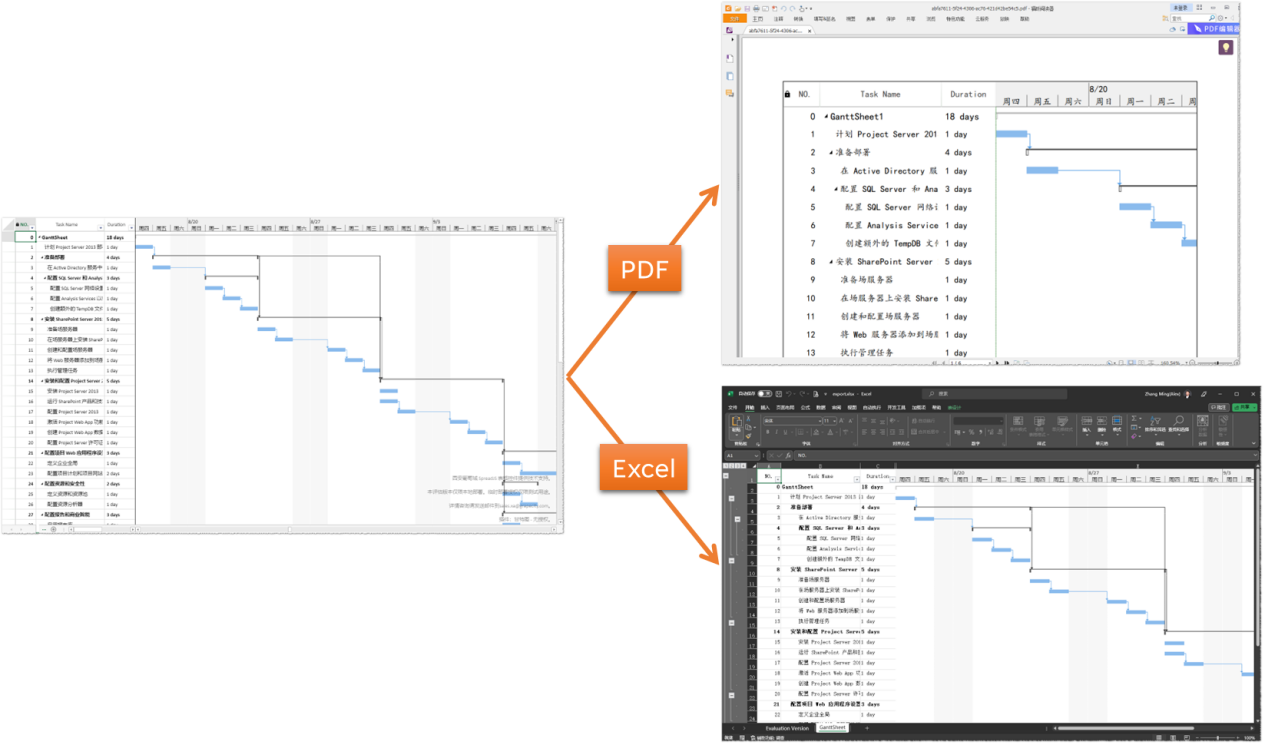Click the search magnifier in PDF viewer
The image size is (1265, 745).
pyautogui.click(x=1211, y=18)
